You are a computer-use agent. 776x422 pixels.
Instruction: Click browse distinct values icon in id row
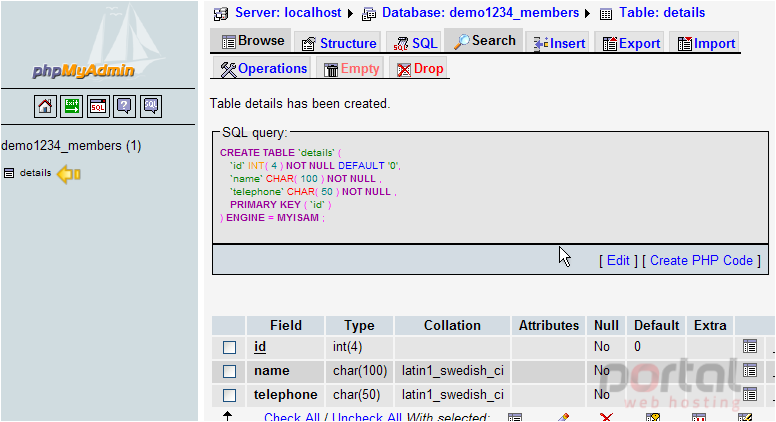750,346
